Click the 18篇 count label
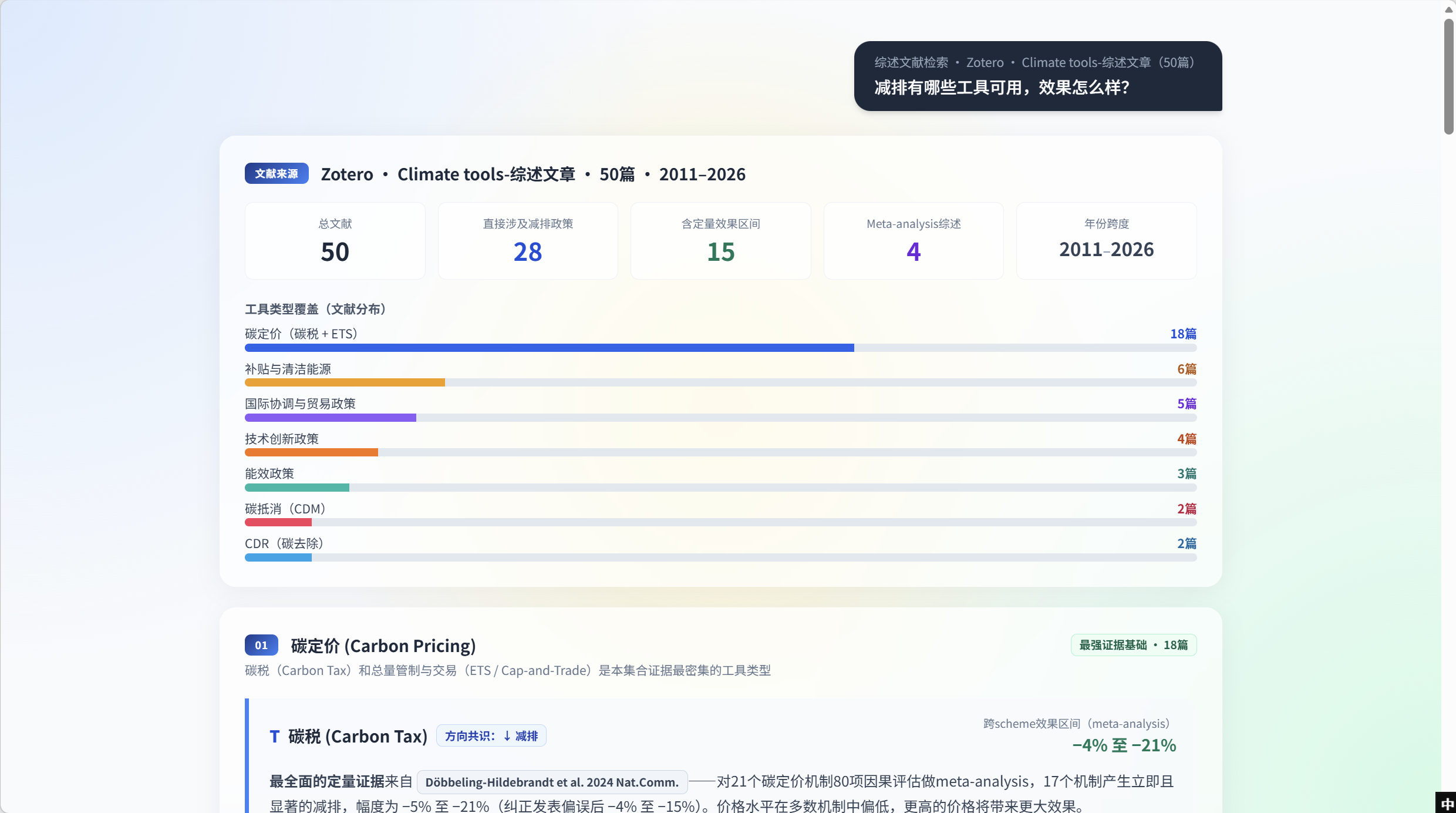1456x813 pixels. click(1183, 334)
